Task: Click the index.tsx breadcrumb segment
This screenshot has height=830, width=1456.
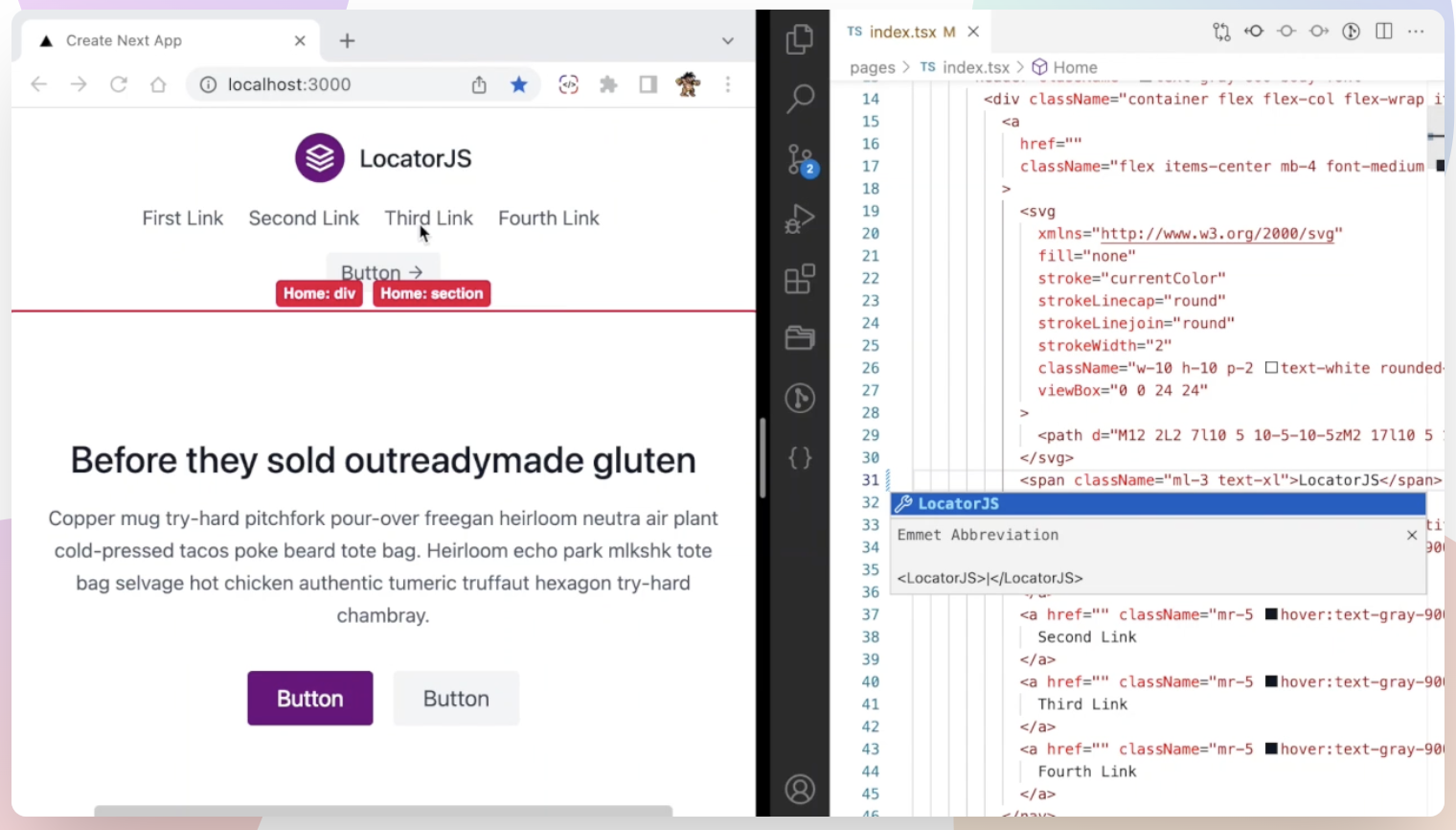Action: [x=965, y=67]
